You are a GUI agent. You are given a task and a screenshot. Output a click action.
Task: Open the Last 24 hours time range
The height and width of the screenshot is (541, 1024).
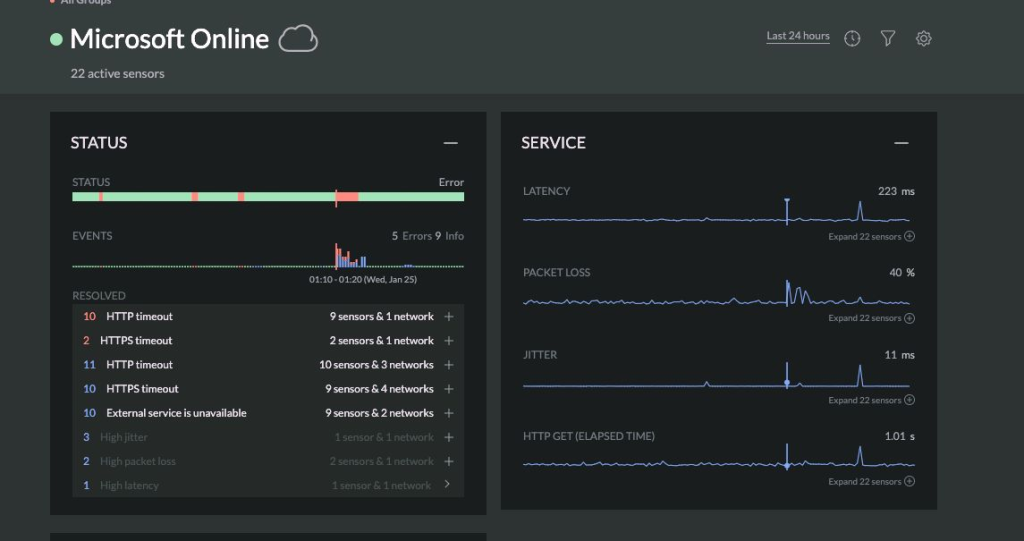pos(798,36)
